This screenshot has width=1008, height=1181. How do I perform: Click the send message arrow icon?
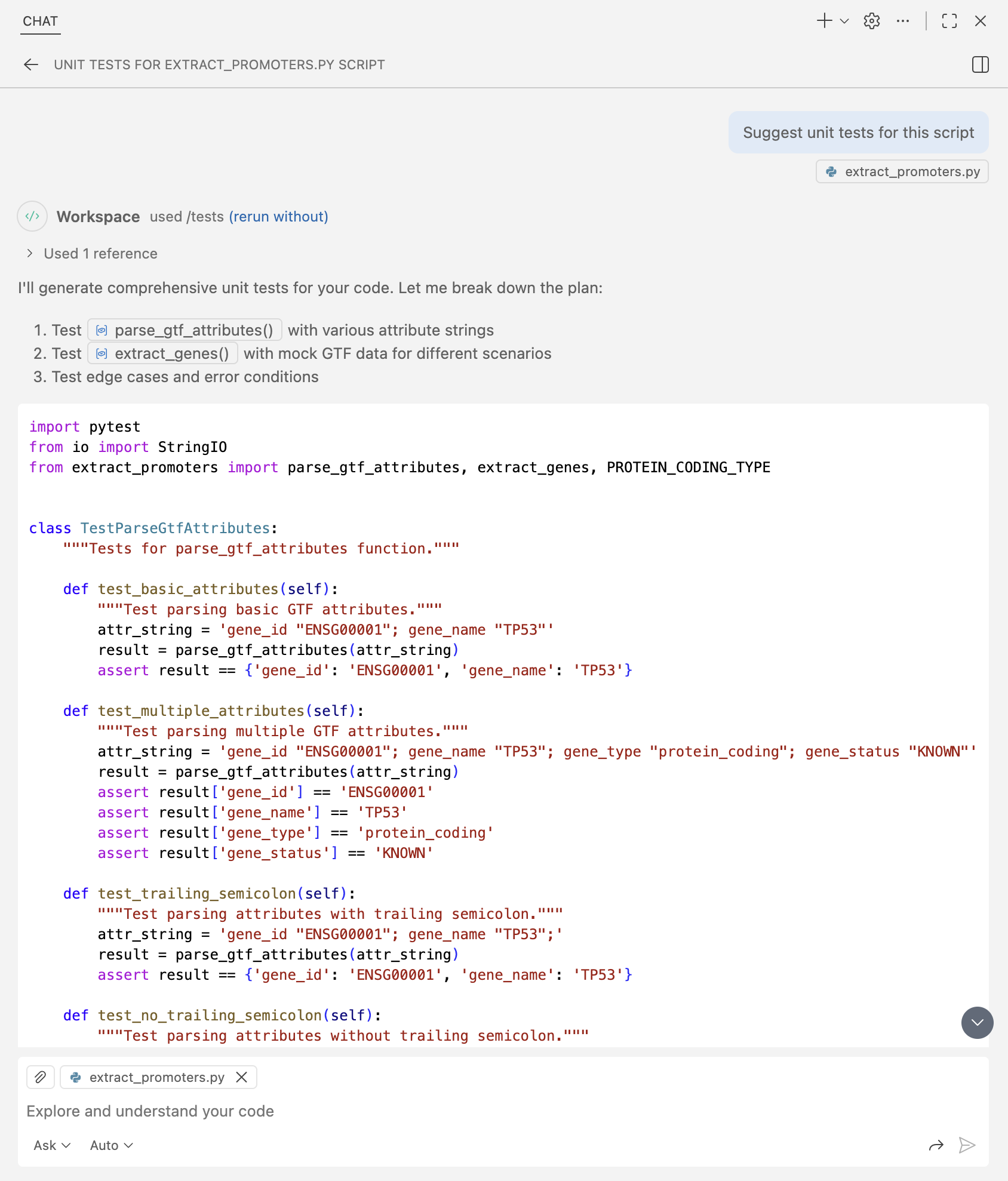[x=967, y=1145]
